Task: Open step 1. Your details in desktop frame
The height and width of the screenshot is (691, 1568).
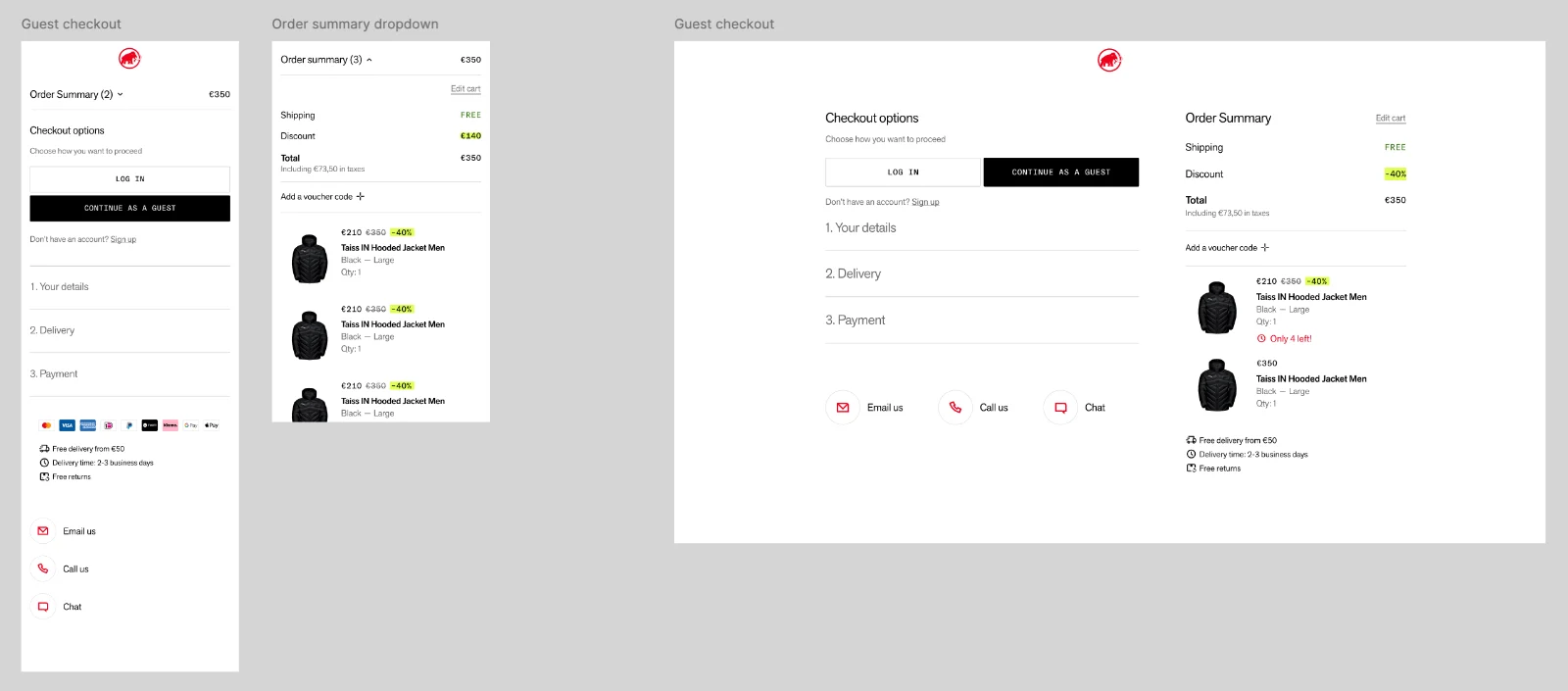Action: click(982, 227)
